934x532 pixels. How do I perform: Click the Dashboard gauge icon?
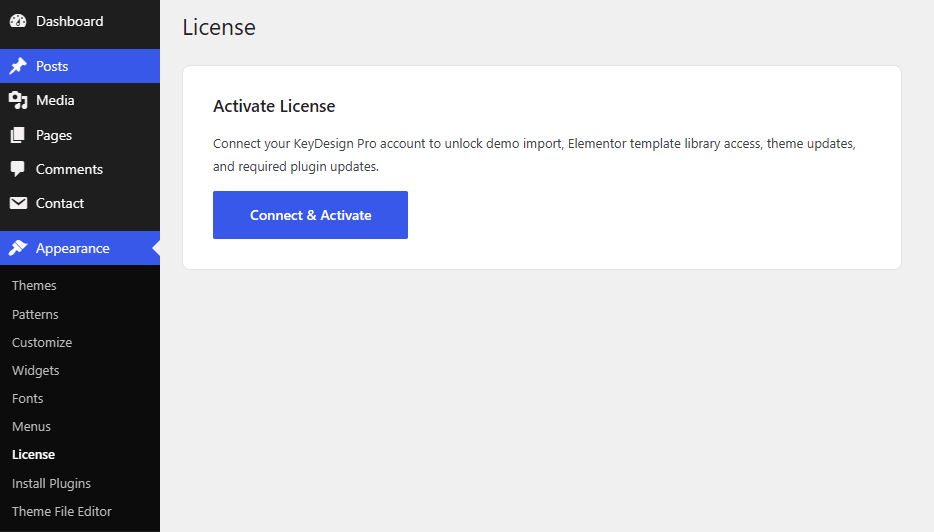pyautogui.click(x=18, y=21)
